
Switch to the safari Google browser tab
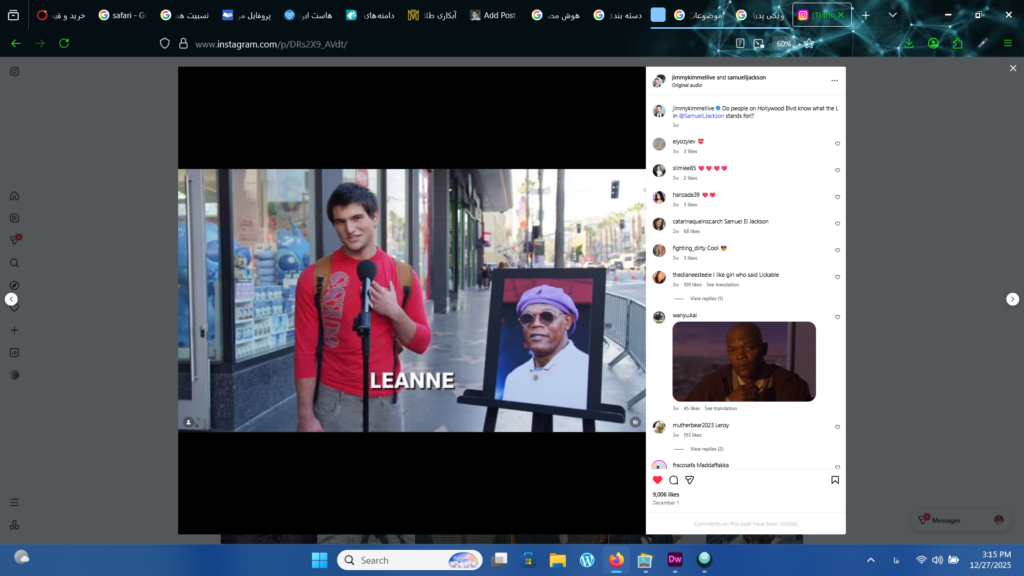[x=122, y=15]
